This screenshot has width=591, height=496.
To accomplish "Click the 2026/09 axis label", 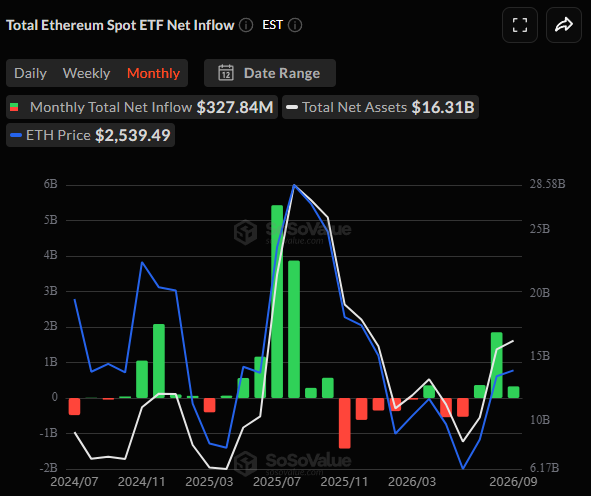I will pos(513,482).
